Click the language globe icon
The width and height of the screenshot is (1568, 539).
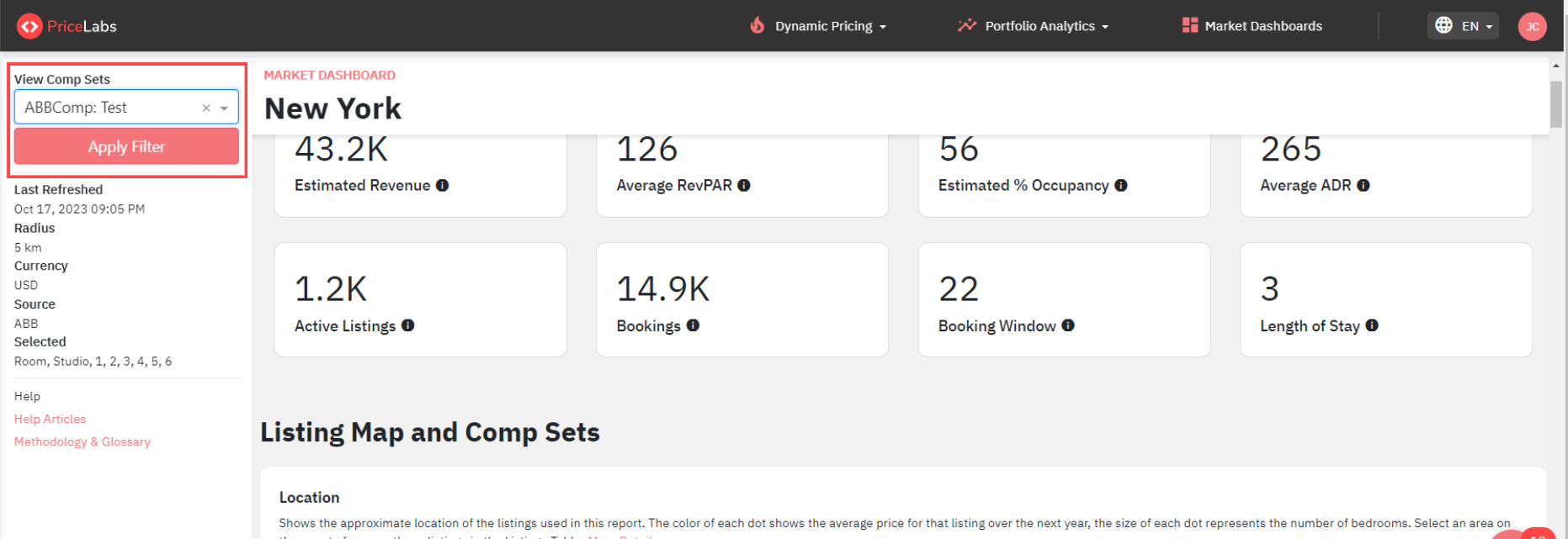[1444, 25]
